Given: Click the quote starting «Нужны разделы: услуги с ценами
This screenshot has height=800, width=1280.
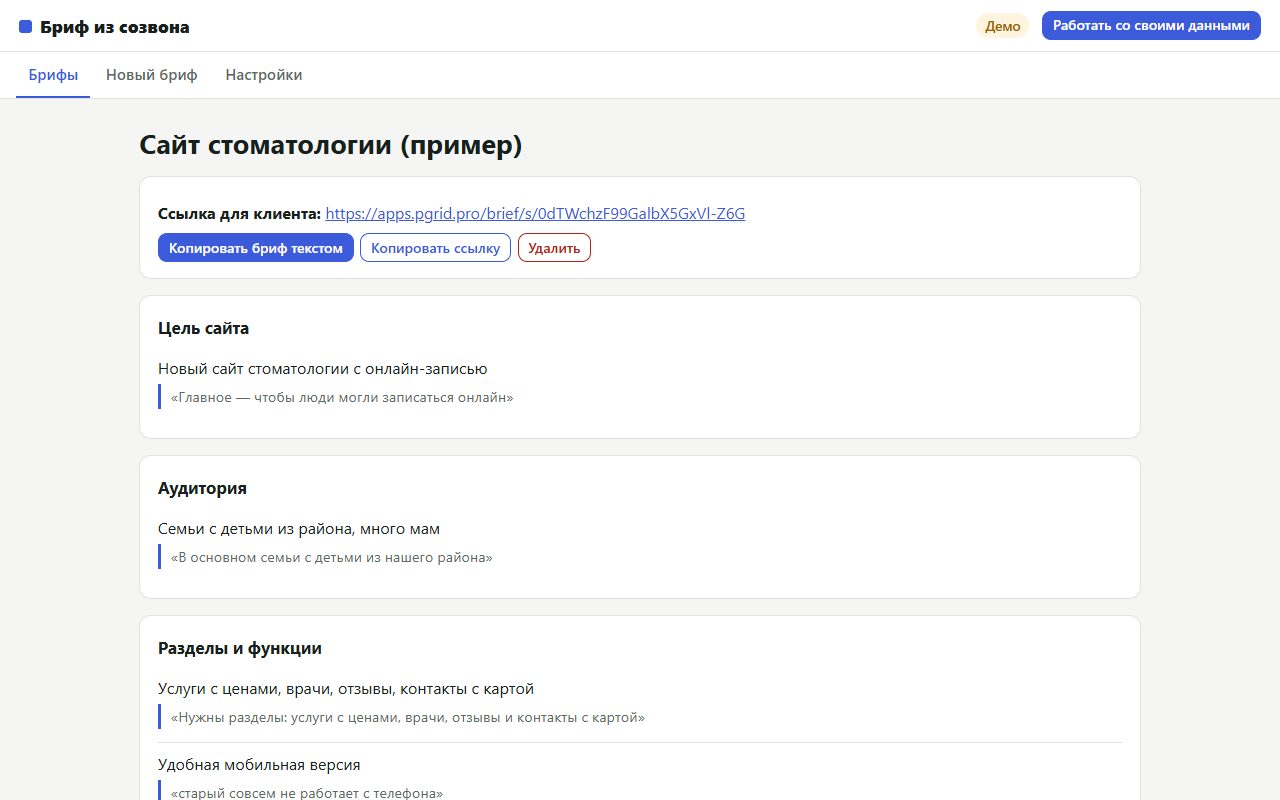Looking at the screenshot, I should coord(408,717).
